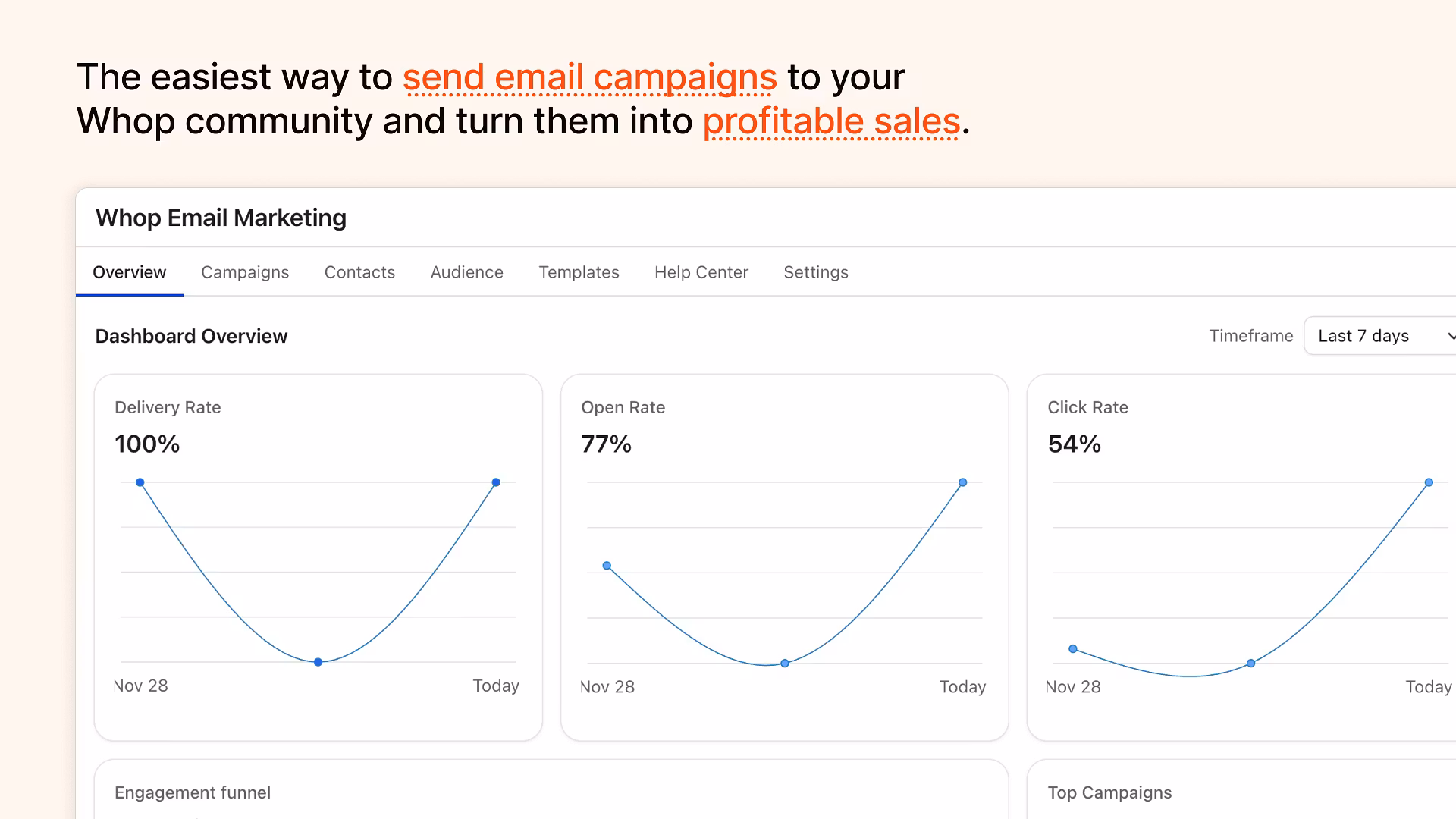The height and width of the screenshot is (819, 1456).
Task: Click the Engagement funnel card heading
Action: coord(193,792)
